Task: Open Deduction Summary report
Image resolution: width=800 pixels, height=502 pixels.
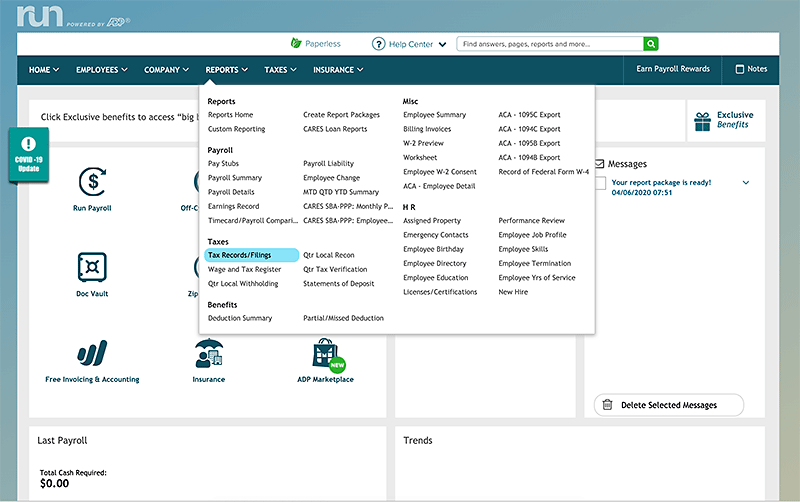Action: tap(240, 318)
